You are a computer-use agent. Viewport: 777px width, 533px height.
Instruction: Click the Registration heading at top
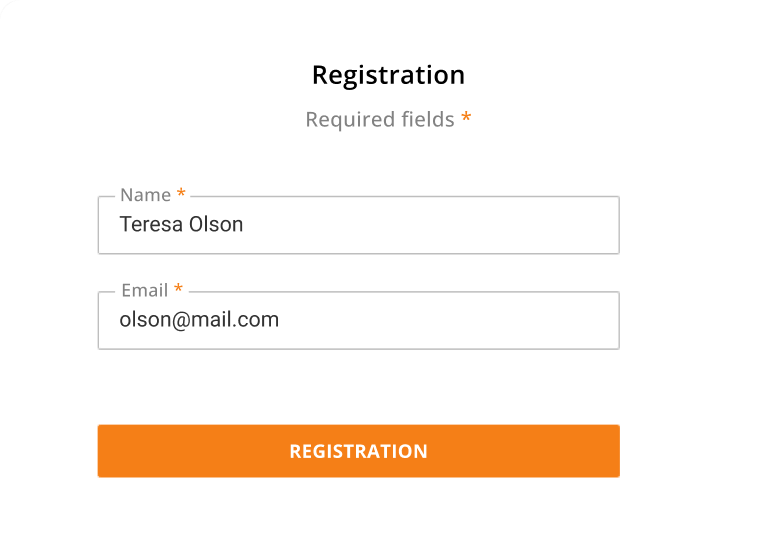point(388,75)
